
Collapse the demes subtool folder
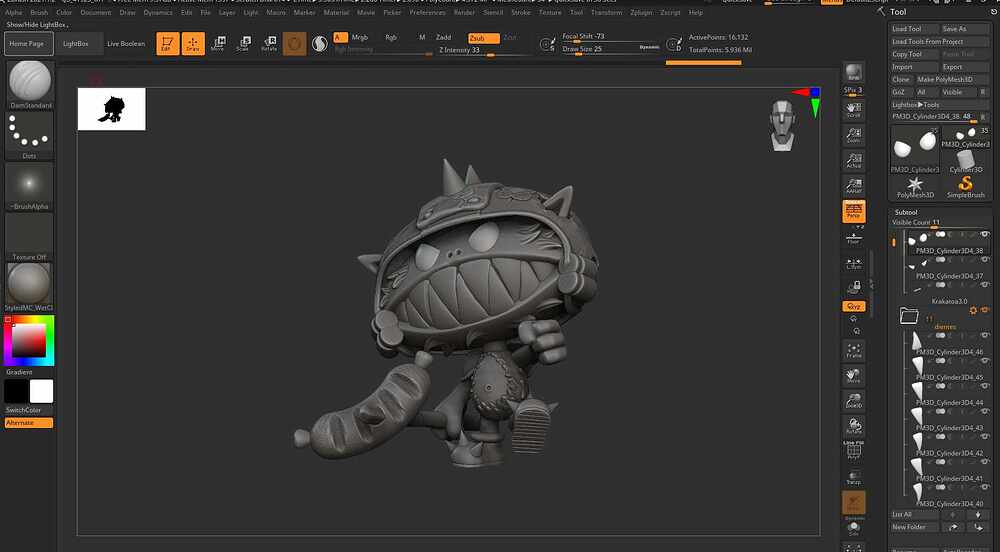(909, 315)
